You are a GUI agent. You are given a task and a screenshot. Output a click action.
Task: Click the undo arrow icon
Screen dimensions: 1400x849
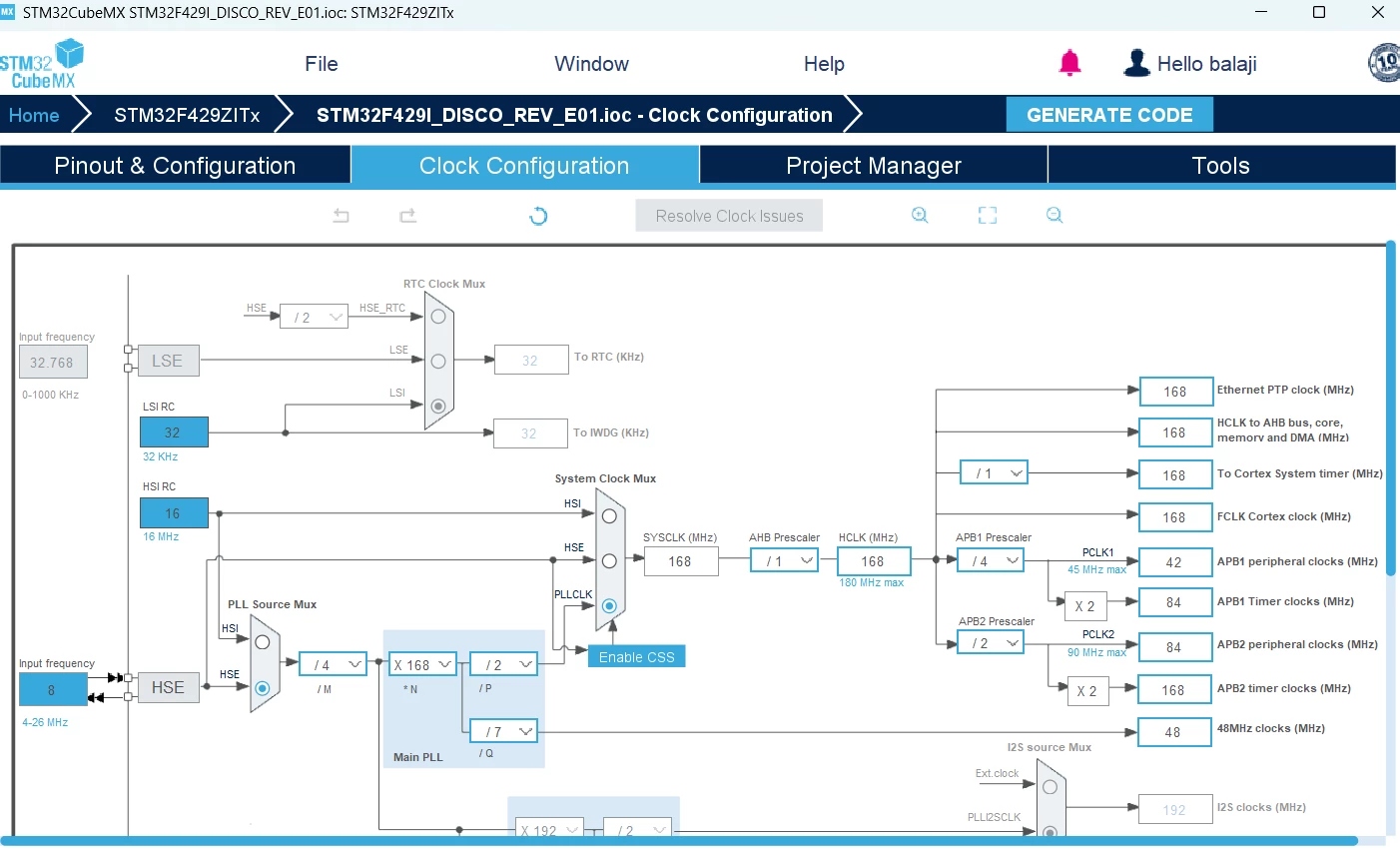(x=342, y=216)
